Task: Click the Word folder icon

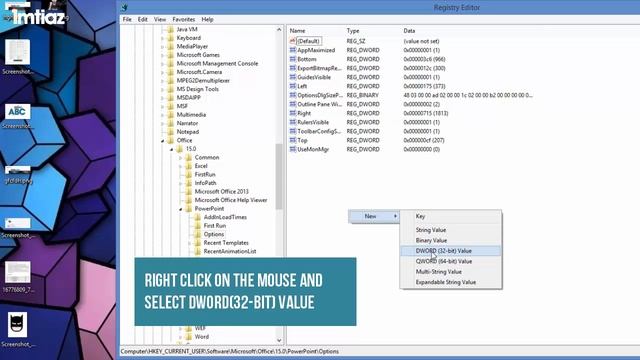Action: point(189,337)
